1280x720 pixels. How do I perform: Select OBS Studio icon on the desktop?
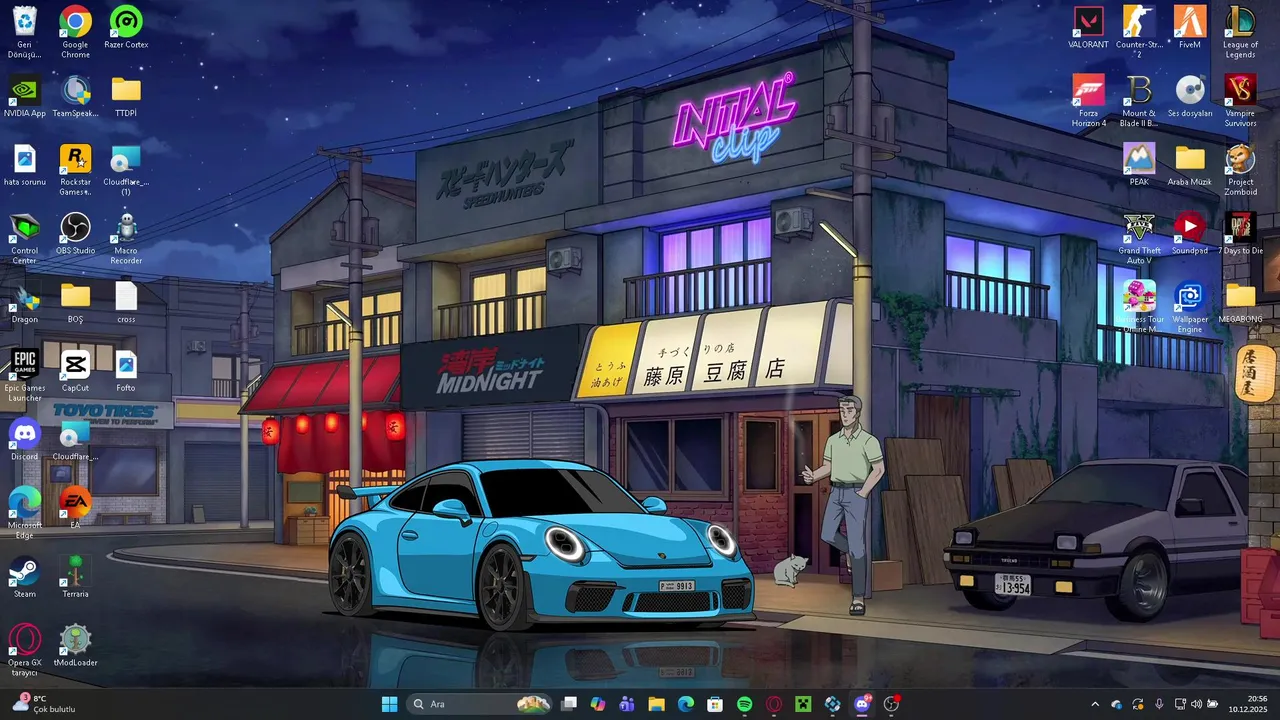tap(75, 233)
